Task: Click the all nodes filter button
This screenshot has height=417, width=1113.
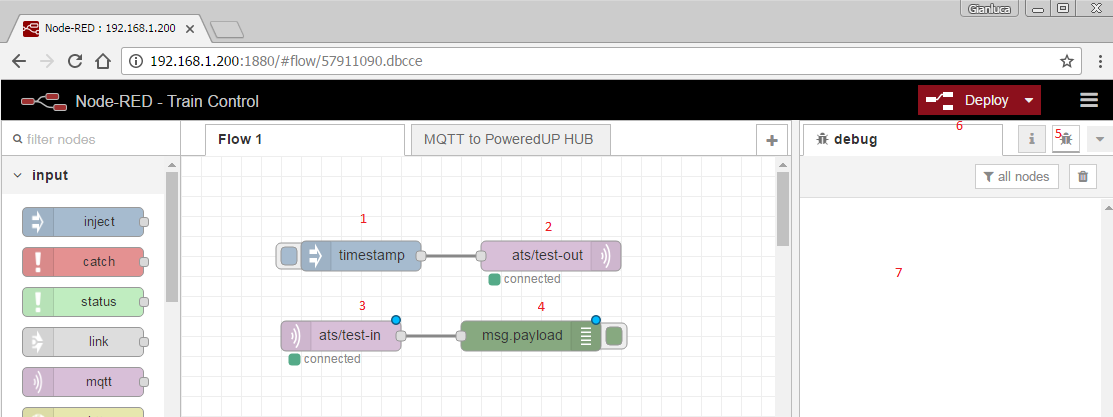Action: point(1017,176)
